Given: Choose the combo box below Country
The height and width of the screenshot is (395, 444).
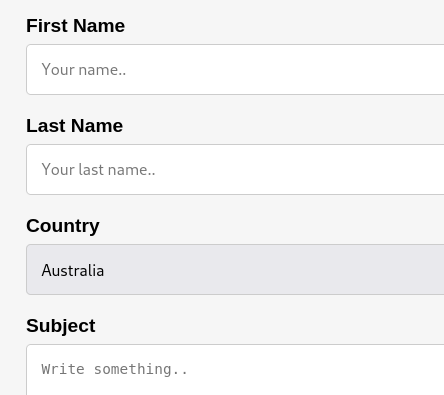Looking at the screenshot, I should (235, 269).
